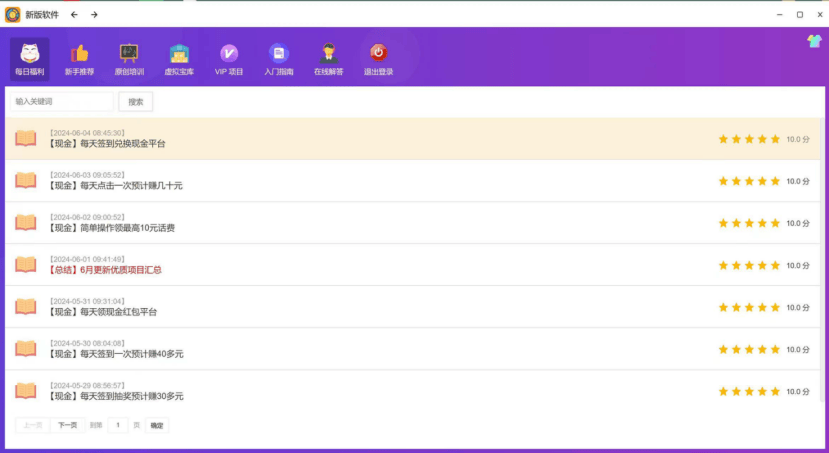829x453 pixels.
Task: Open the VIP 项目 icon
Action: pyautogui.click(x=229, y=54)
